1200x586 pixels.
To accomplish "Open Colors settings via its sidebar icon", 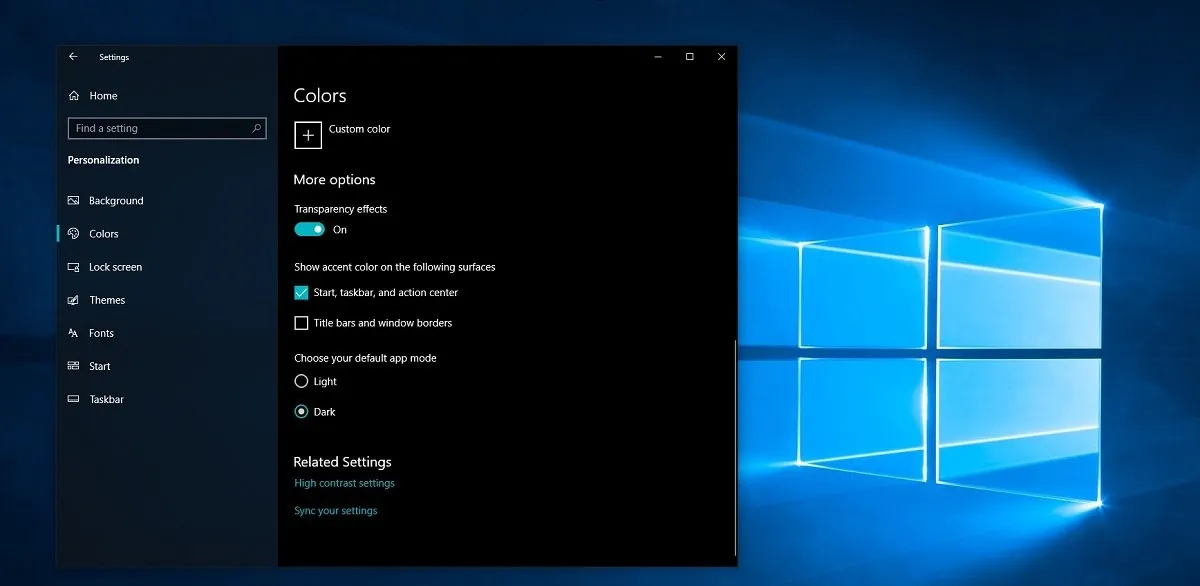I will 74,233.
